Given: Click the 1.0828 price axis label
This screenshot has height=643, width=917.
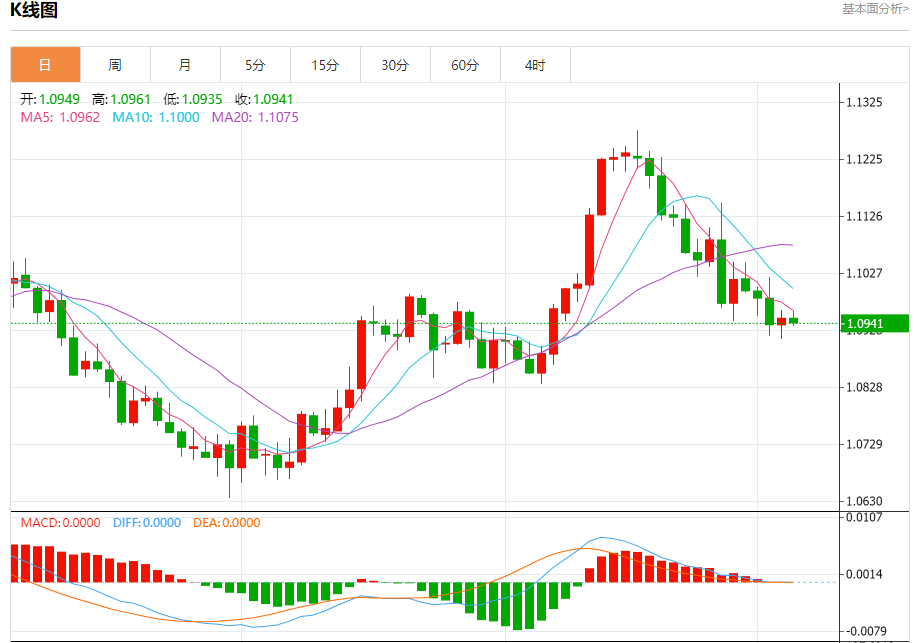Looking at the screenshot, I should point(864,387).
